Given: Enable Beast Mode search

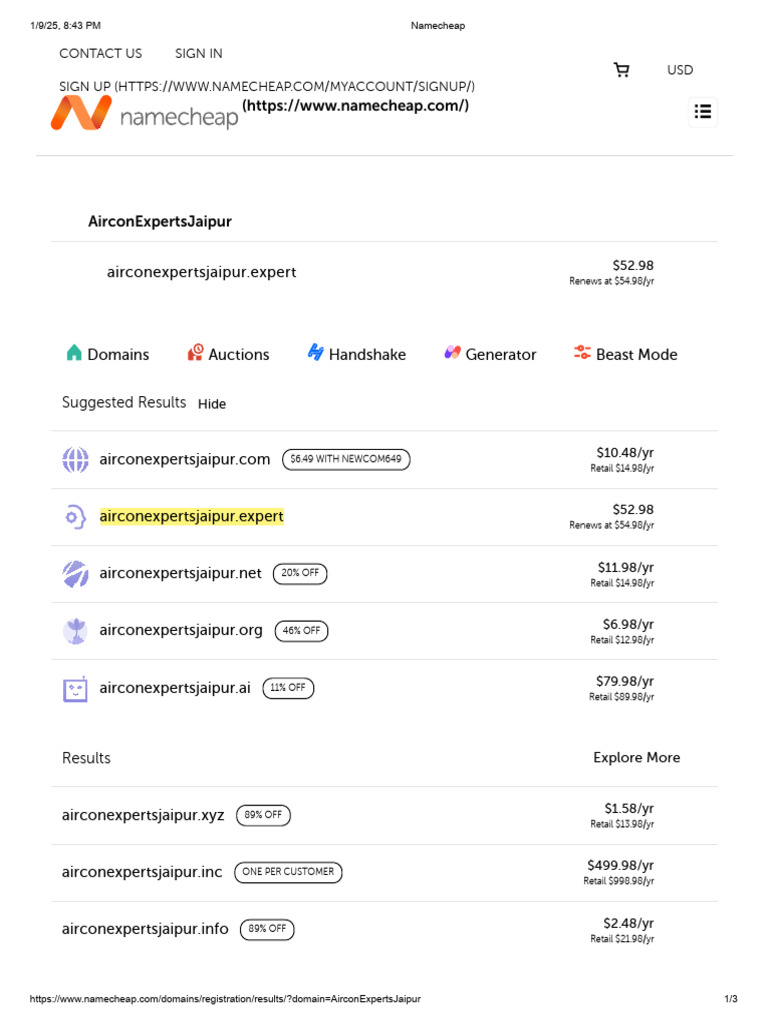Looking at the screenshot, I should pyautogui.click(x=625, y=354).
